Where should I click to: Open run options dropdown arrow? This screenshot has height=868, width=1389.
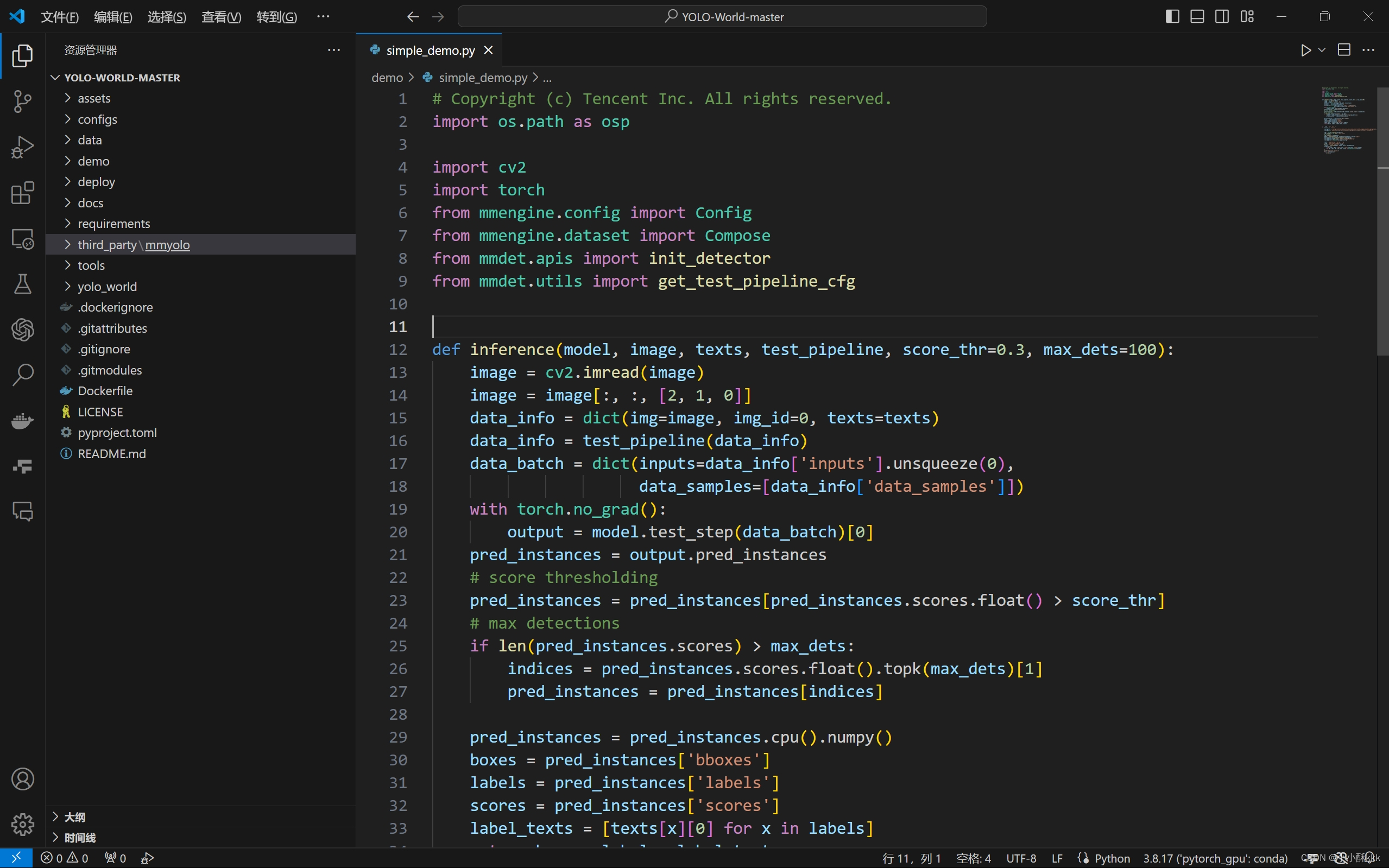(1322, 50)
